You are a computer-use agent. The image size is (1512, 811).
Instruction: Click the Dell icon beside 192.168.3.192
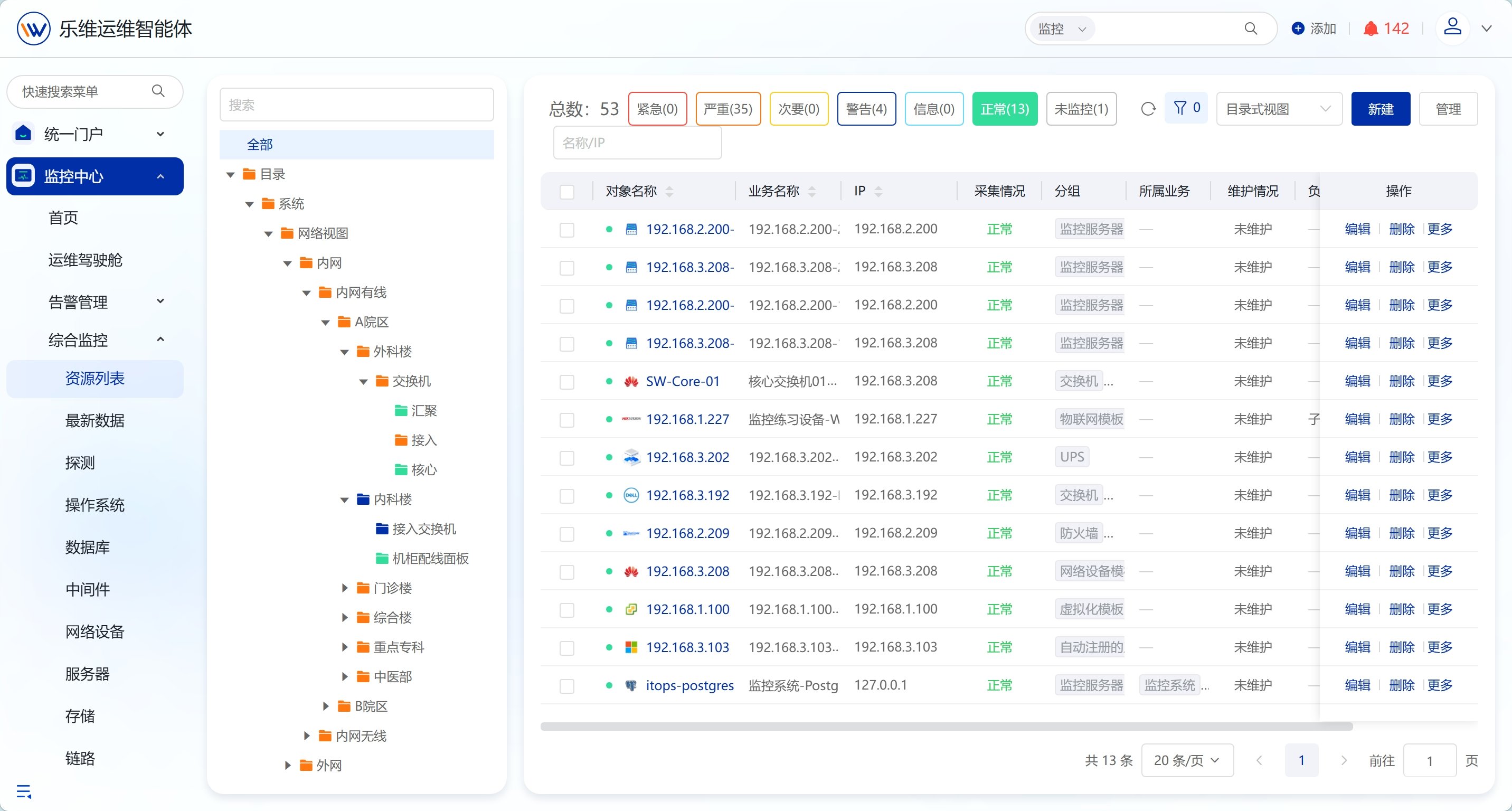[x=631, y=495]
